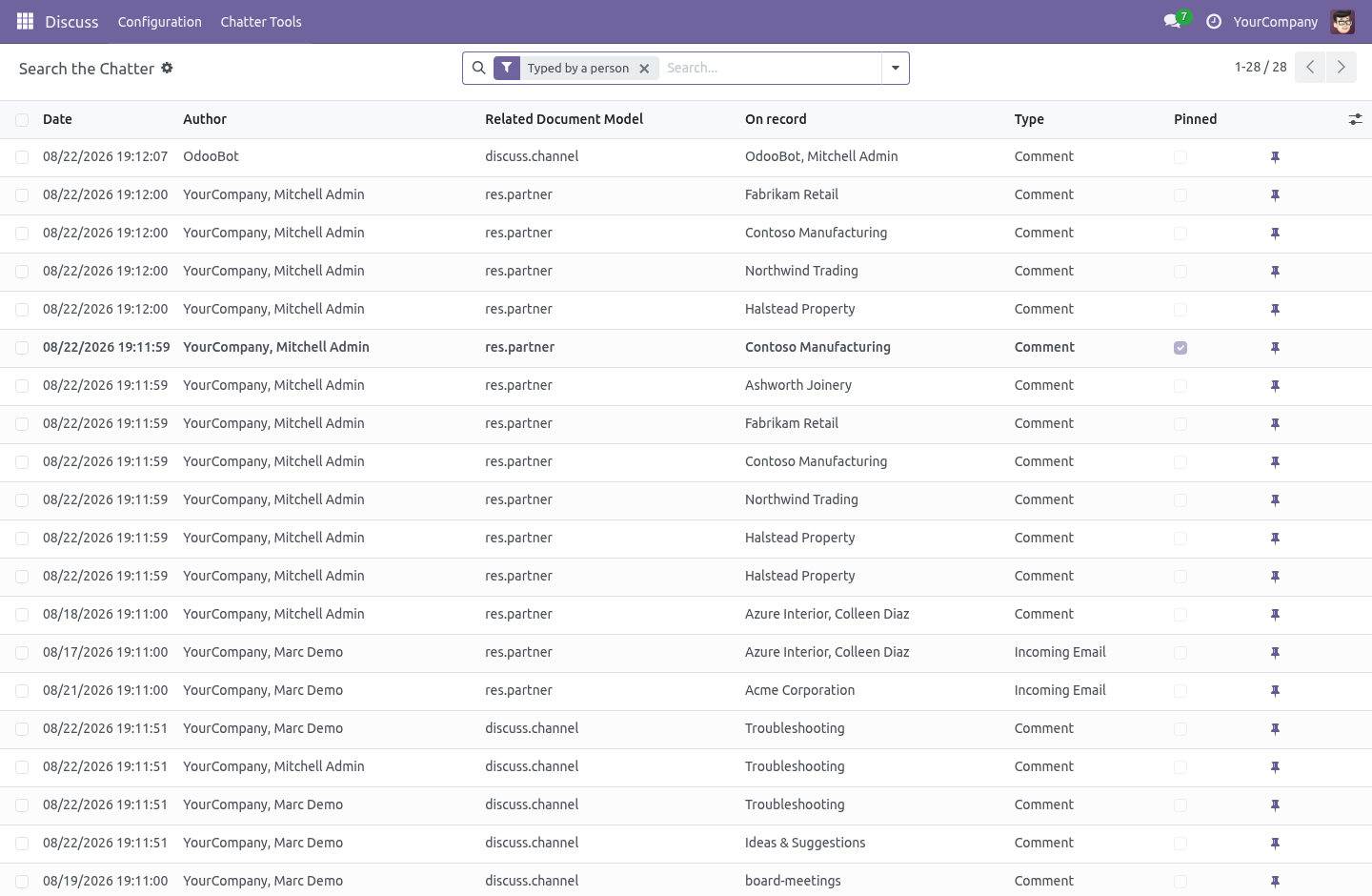The width and height of the screenshot is (1372, 896).
Task: Select the Ashworth Joinery row checkbox
Action: tap(22, 386)
